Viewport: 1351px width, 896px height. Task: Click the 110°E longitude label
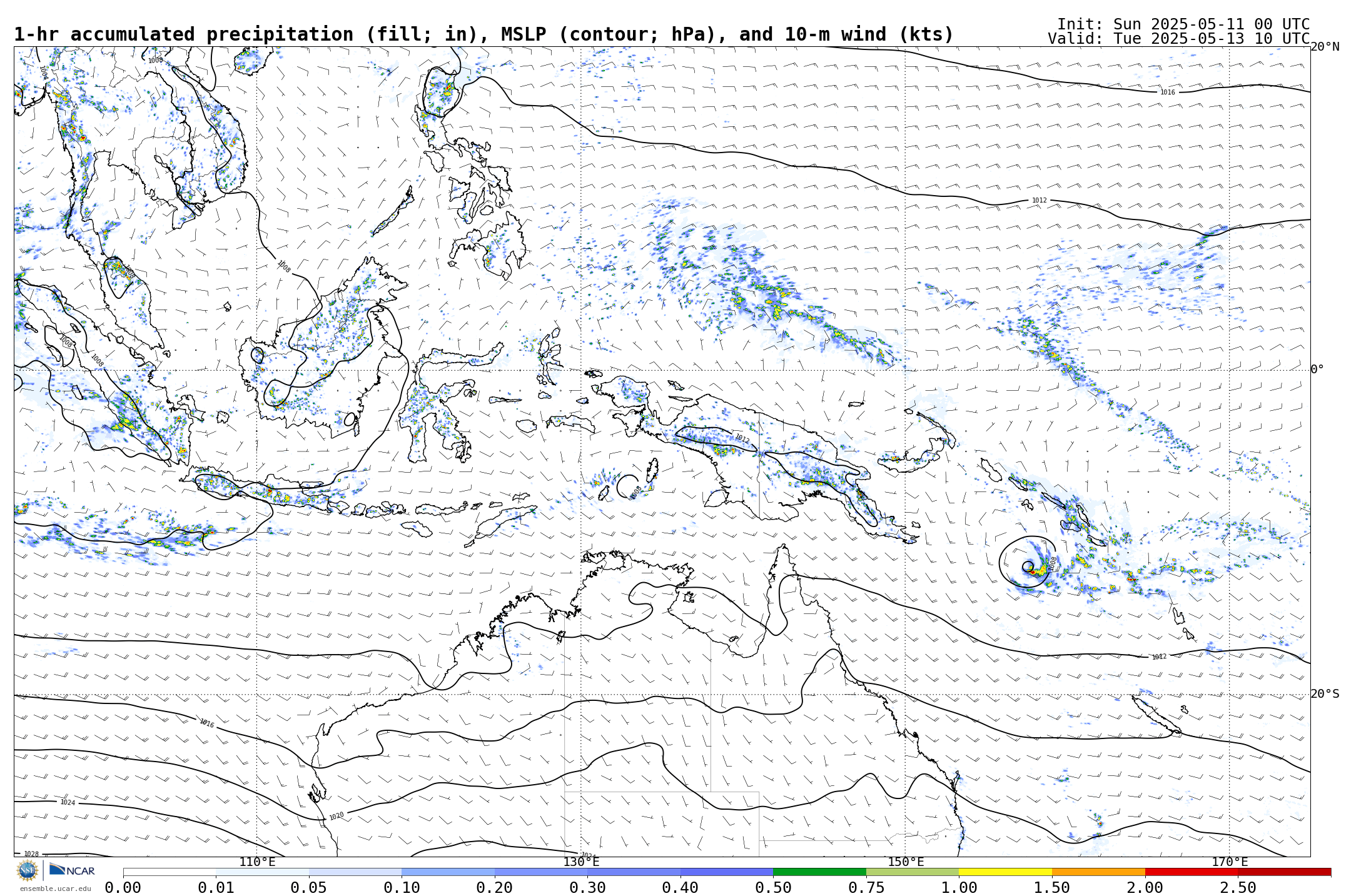(x=257, y=862)
